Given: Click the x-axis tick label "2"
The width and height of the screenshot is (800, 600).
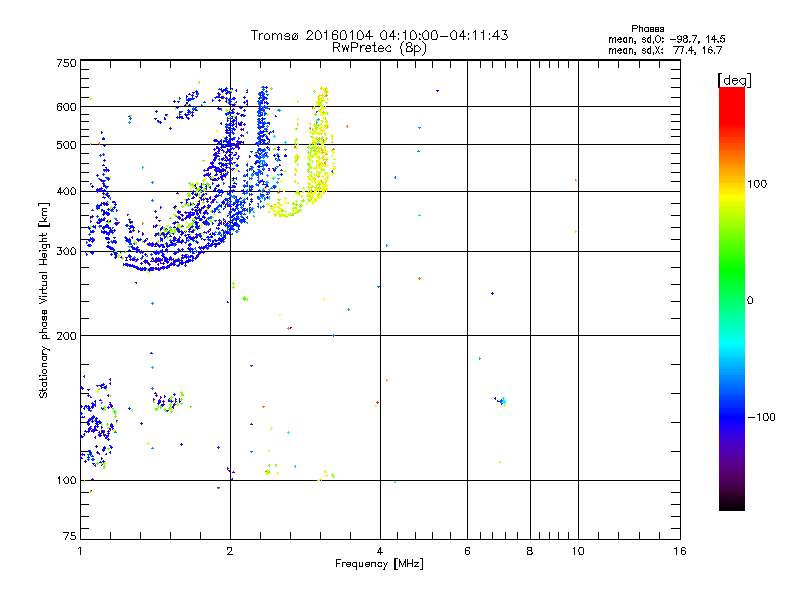Looking at the screenshot, I should 230,551.
